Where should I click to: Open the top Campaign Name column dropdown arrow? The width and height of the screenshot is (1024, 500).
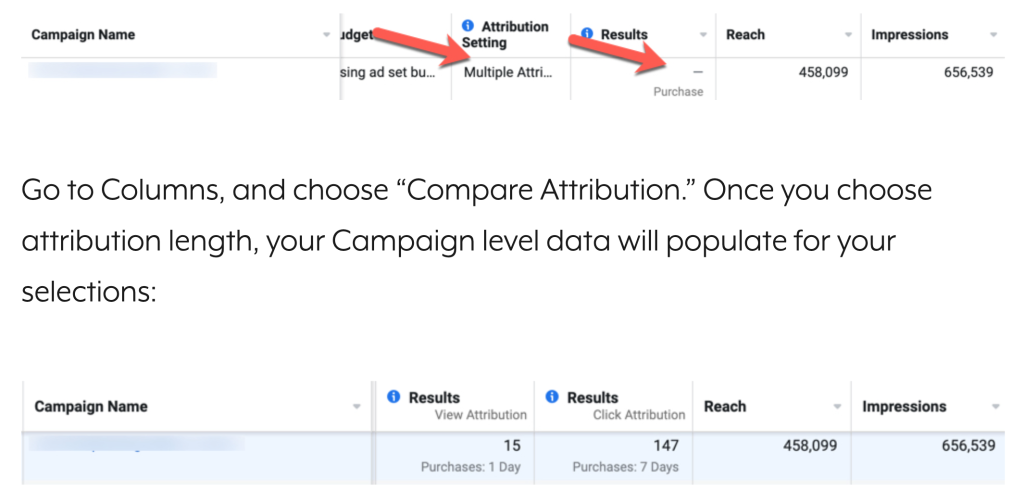[327, 35]
